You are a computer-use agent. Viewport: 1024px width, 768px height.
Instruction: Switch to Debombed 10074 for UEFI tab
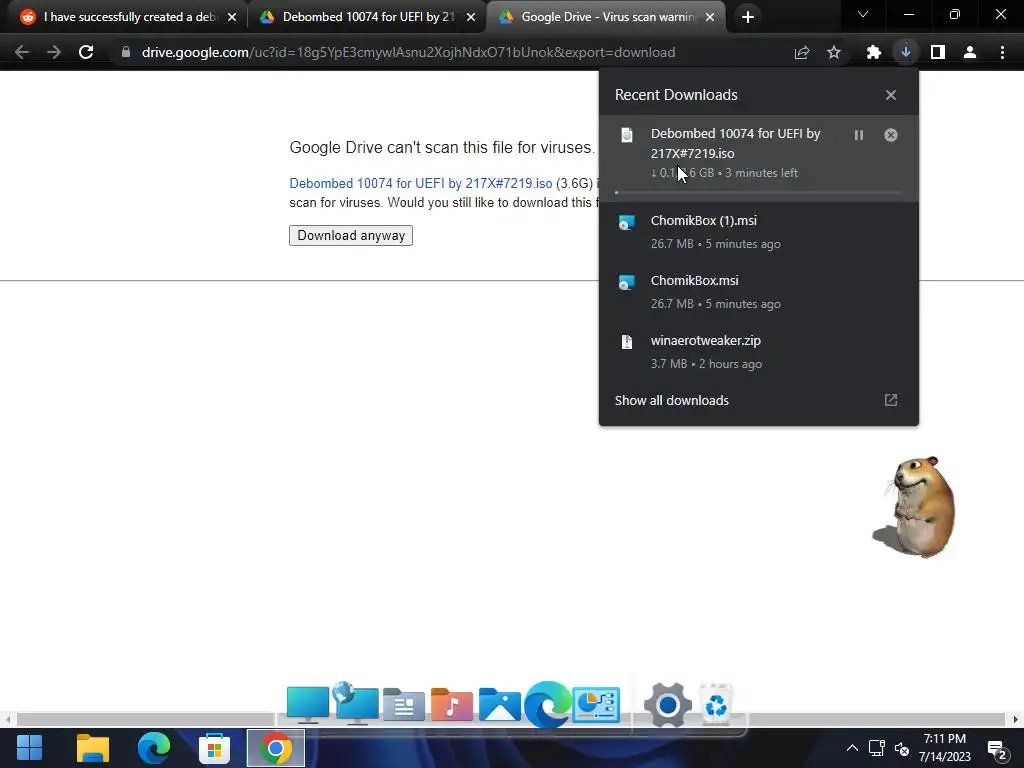(366, 17)
